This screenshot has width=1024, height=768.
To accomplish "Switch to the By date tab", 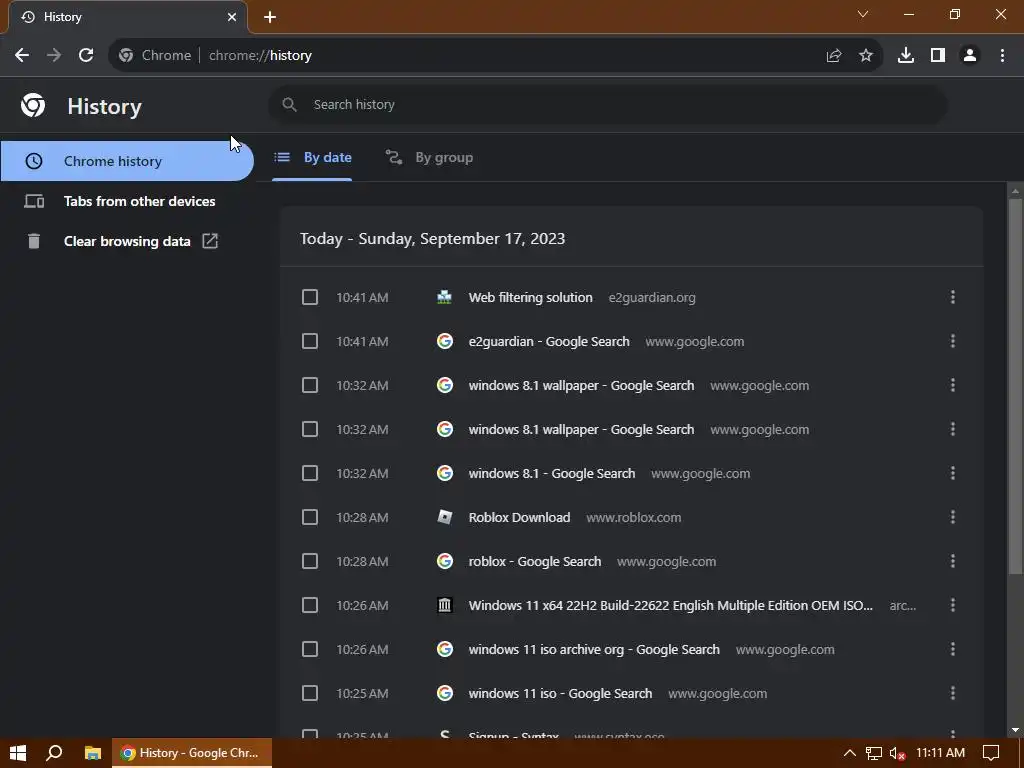I will coord(312,157).
